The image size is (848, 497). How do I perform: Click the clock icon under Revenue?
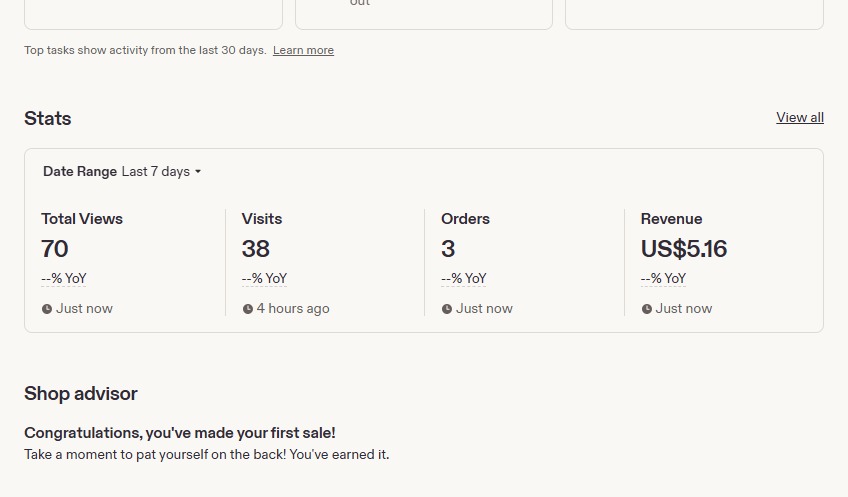click(646, 309)
